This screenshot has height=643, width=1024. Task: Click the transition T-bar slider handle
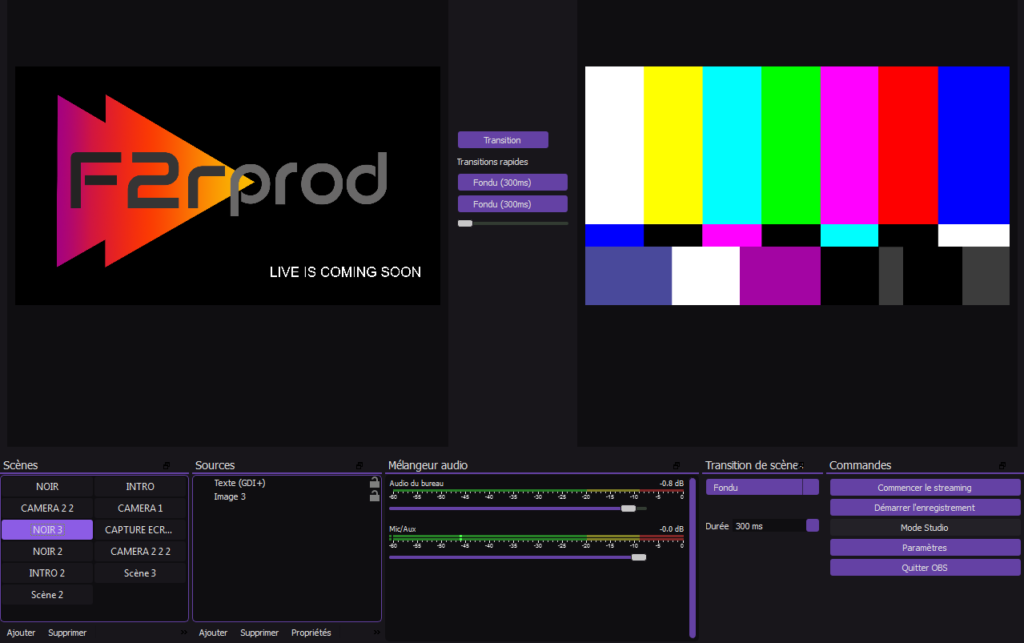[x=465, y=223]
